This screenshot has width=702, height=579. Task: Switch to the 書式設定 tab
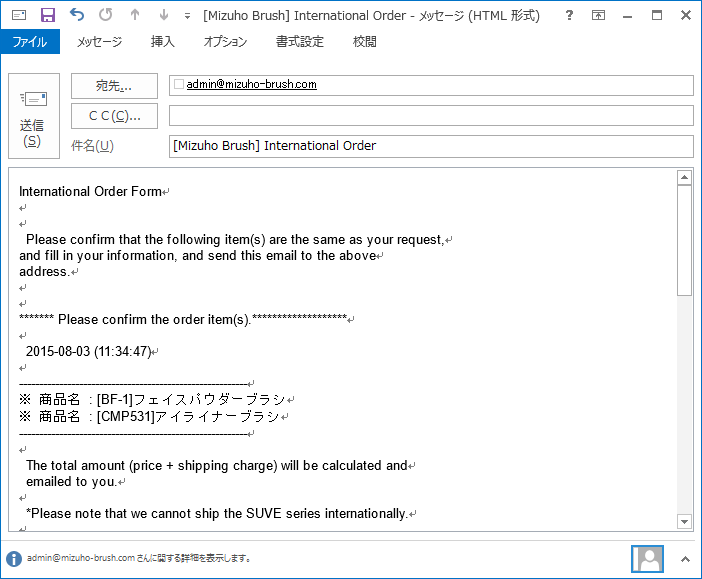coord(300,42)
